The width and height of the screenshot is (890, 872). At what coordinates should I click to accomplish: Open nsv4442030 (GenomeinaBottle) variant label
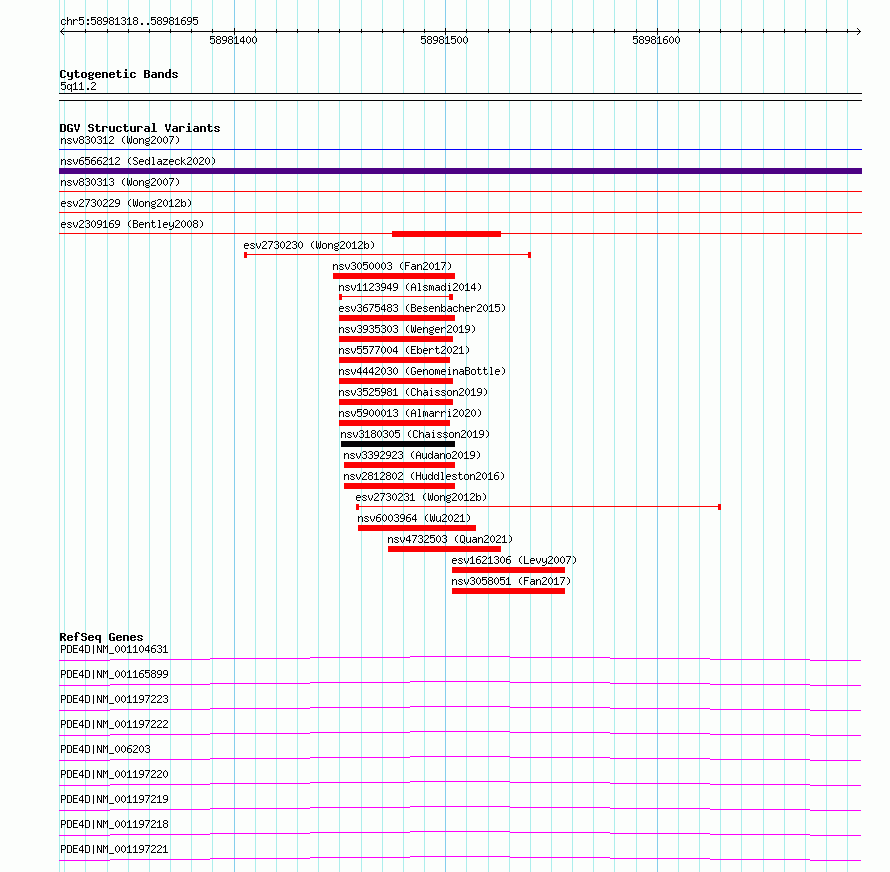(422, 371)
